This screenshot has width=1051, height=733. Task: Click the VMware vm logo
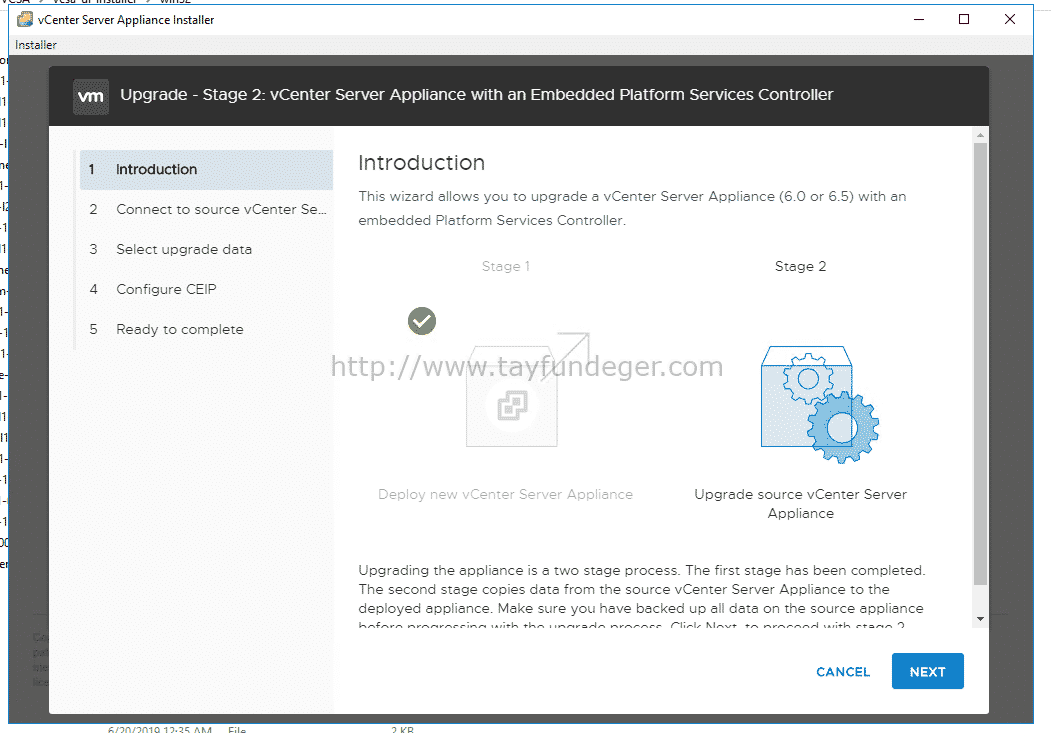(x=90, y=96)
